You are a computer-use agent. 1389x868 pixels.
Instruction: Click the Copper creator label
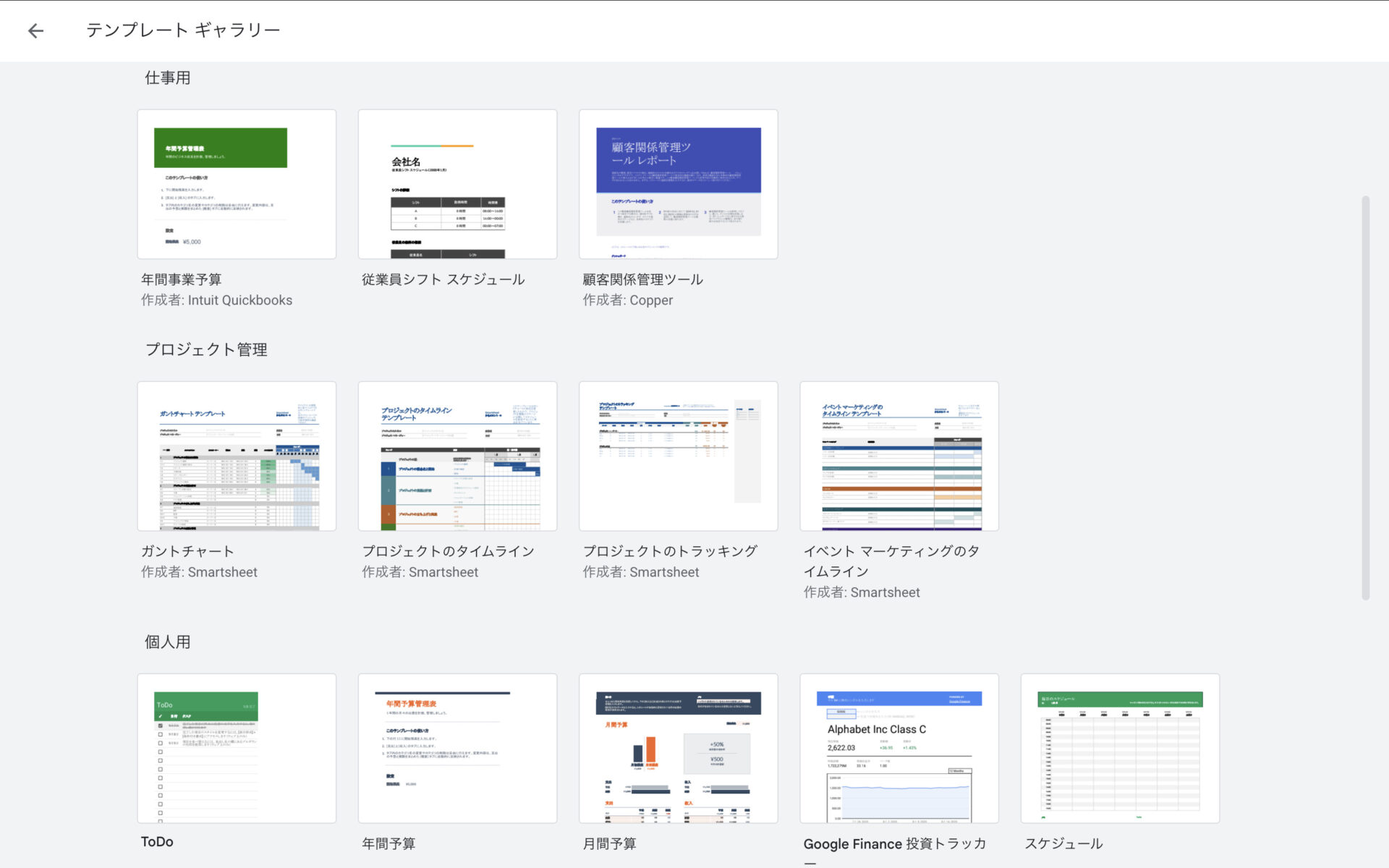click(x=627, y=300)
